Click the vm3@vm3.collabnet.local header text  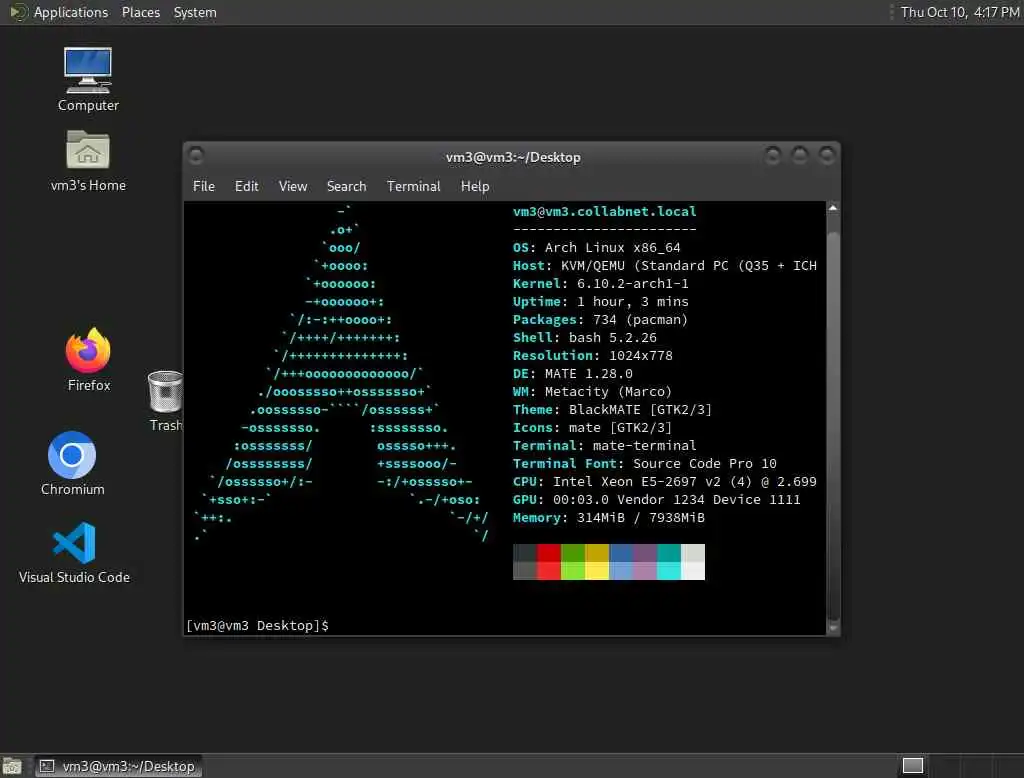pos(604,212)
